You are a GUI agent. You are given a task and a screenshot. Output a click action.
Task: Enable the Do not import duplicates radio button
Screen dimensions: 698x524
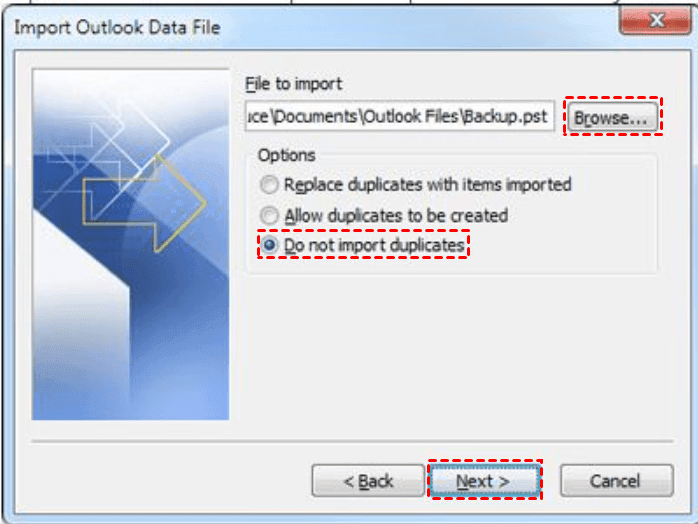268,245
